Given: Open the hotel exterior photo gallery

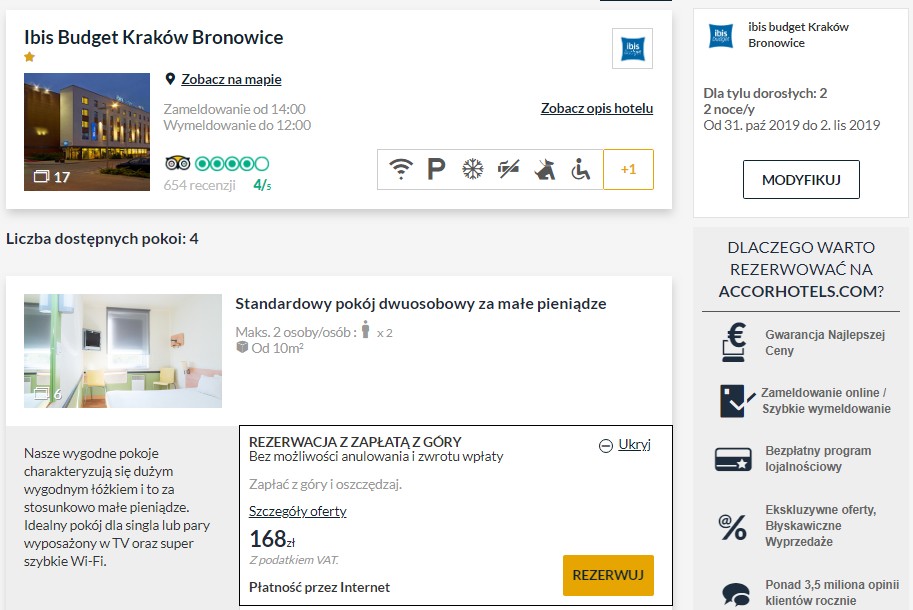Looking at the screenshot, I should pos(87,132).
